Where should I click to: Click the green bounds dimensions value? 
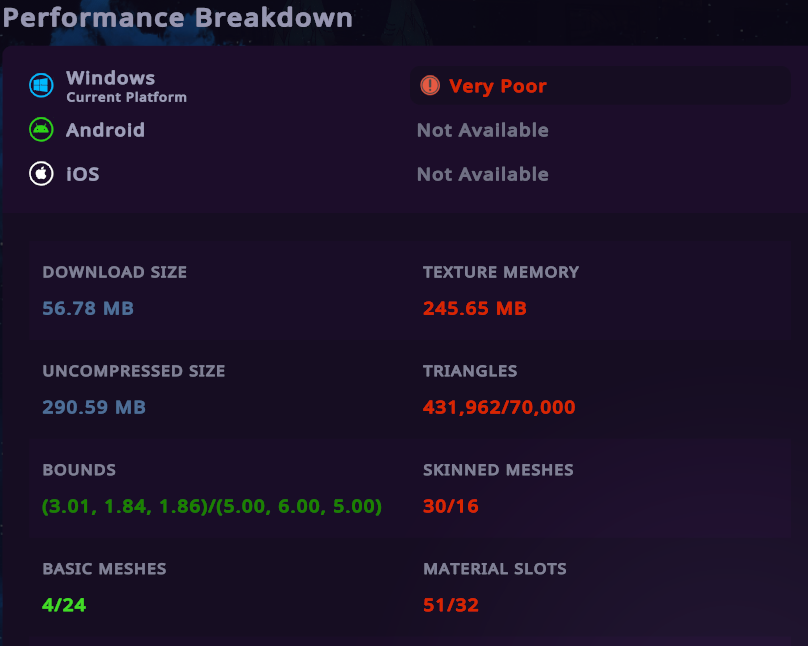pyautogui.click(x=212, y=506)
